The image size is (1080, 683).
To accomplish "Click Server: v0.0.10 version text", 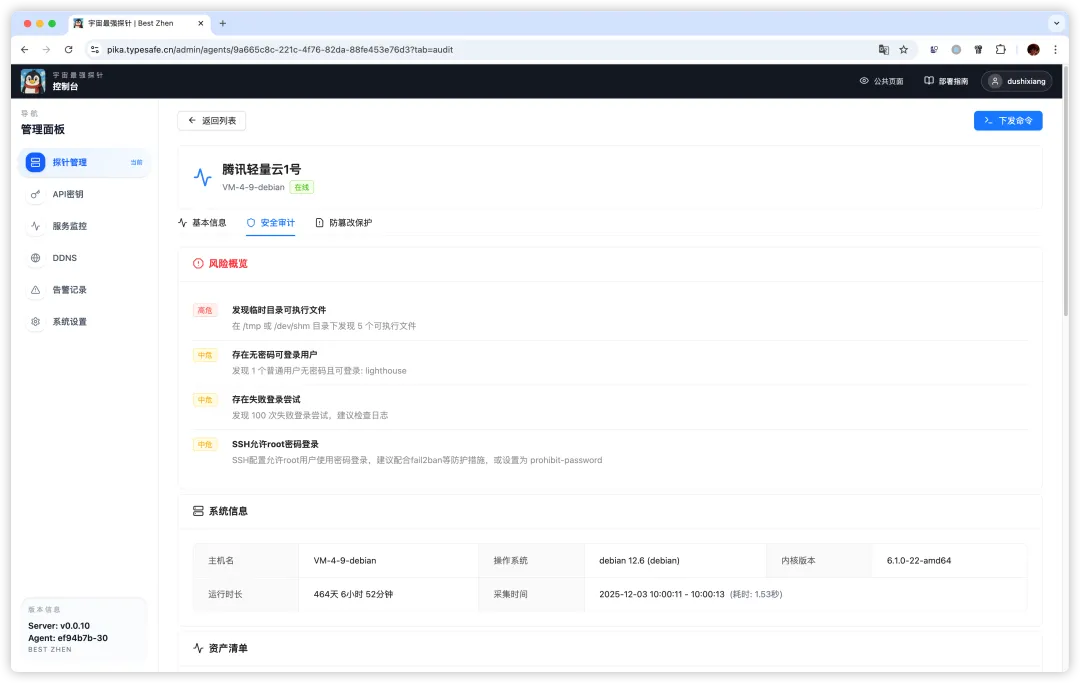I will click(x=59, y=626).
